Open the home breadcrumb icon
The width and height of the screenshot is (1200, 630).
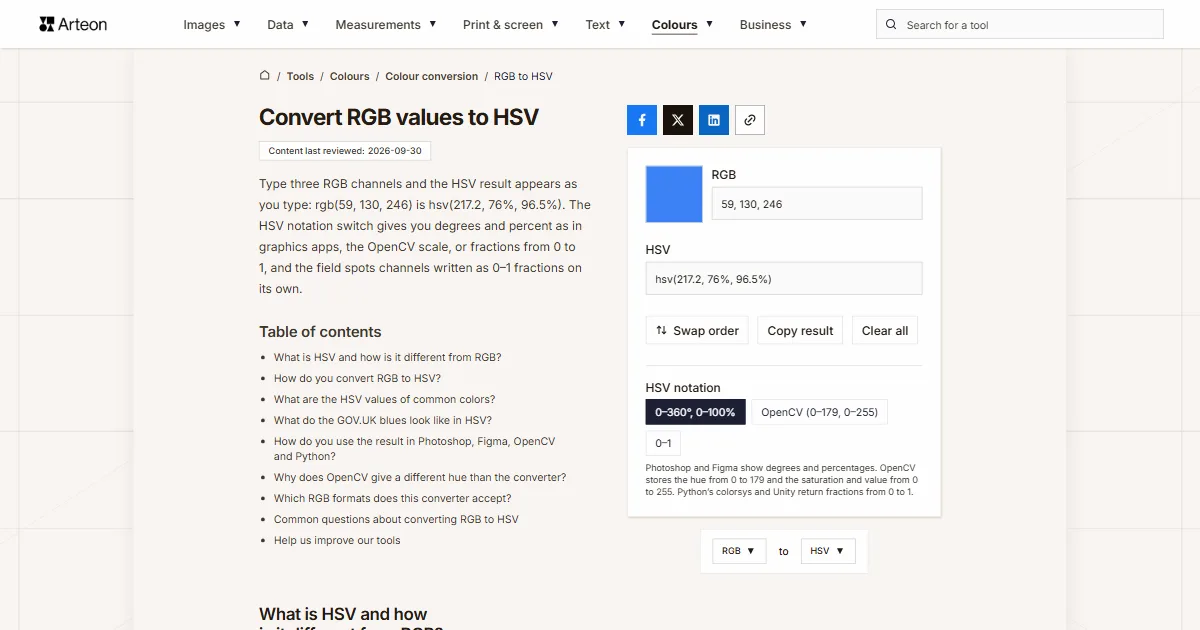coord(265,75)
